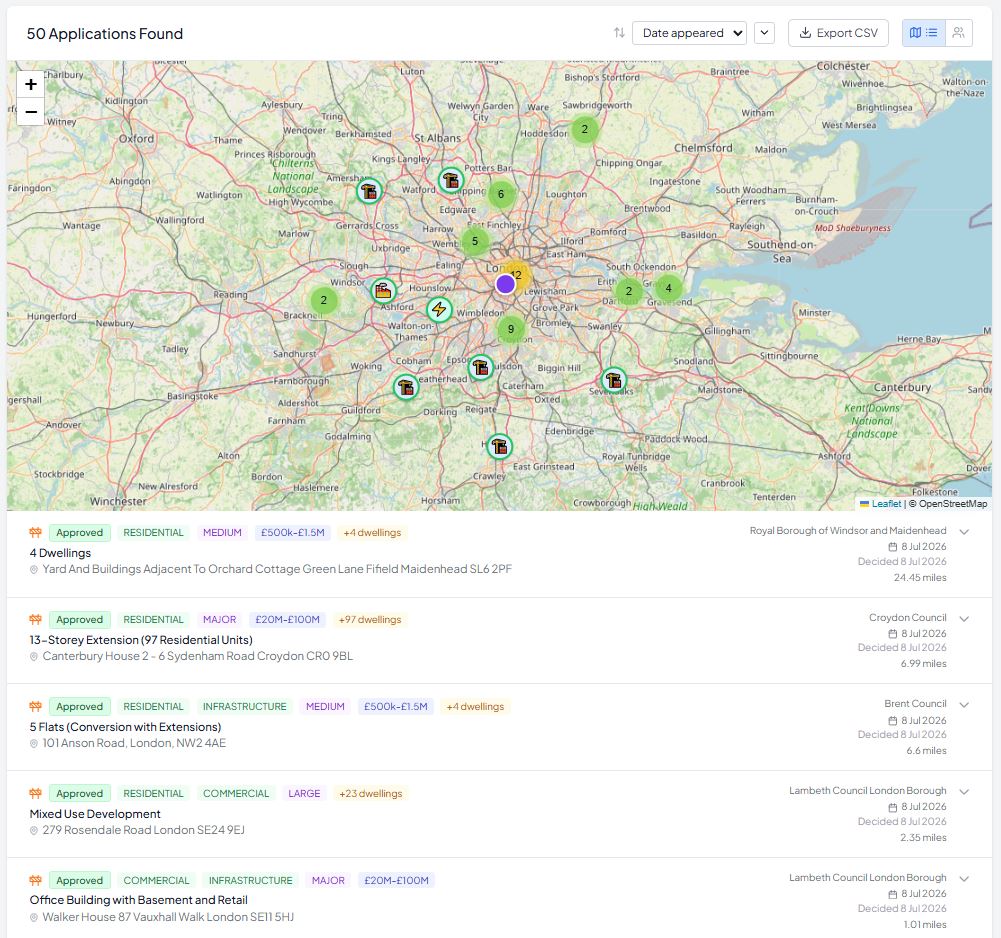
Task: Click the construction marker near Leatherhead
Action: (x=480, y=367)
